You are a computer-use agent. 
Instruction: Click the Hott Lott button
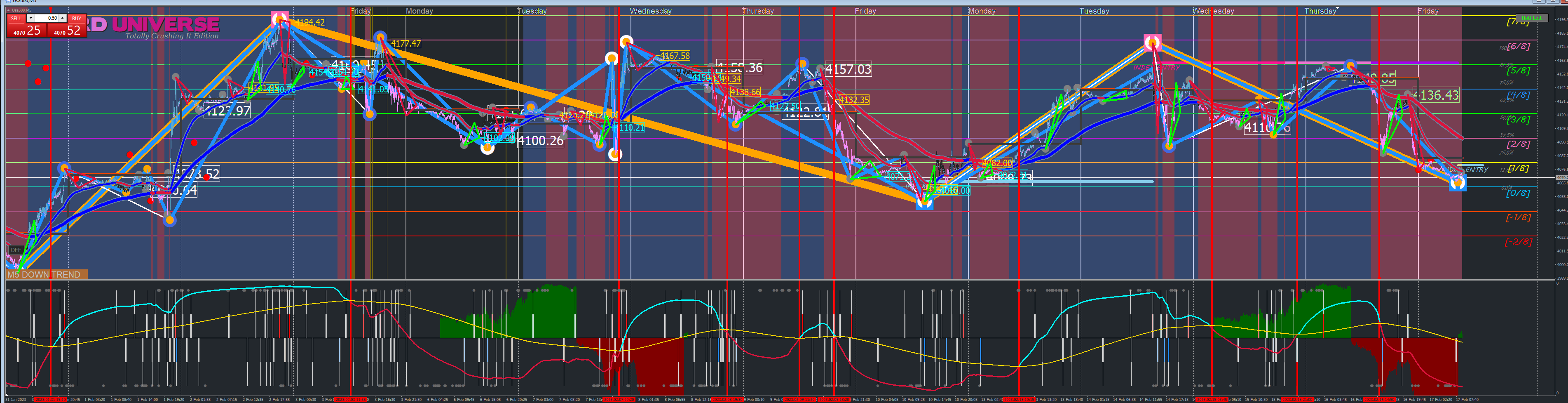[x=1531, y=18]
